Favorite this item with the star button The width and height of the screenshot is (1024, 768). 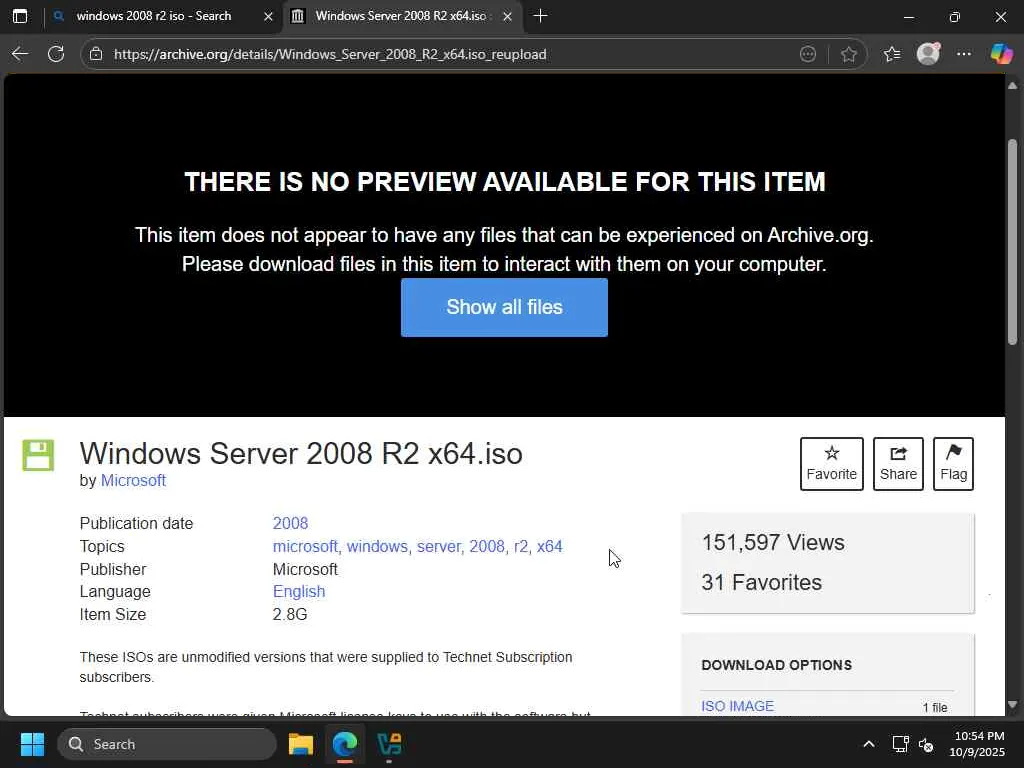click(x=831, y=464)
